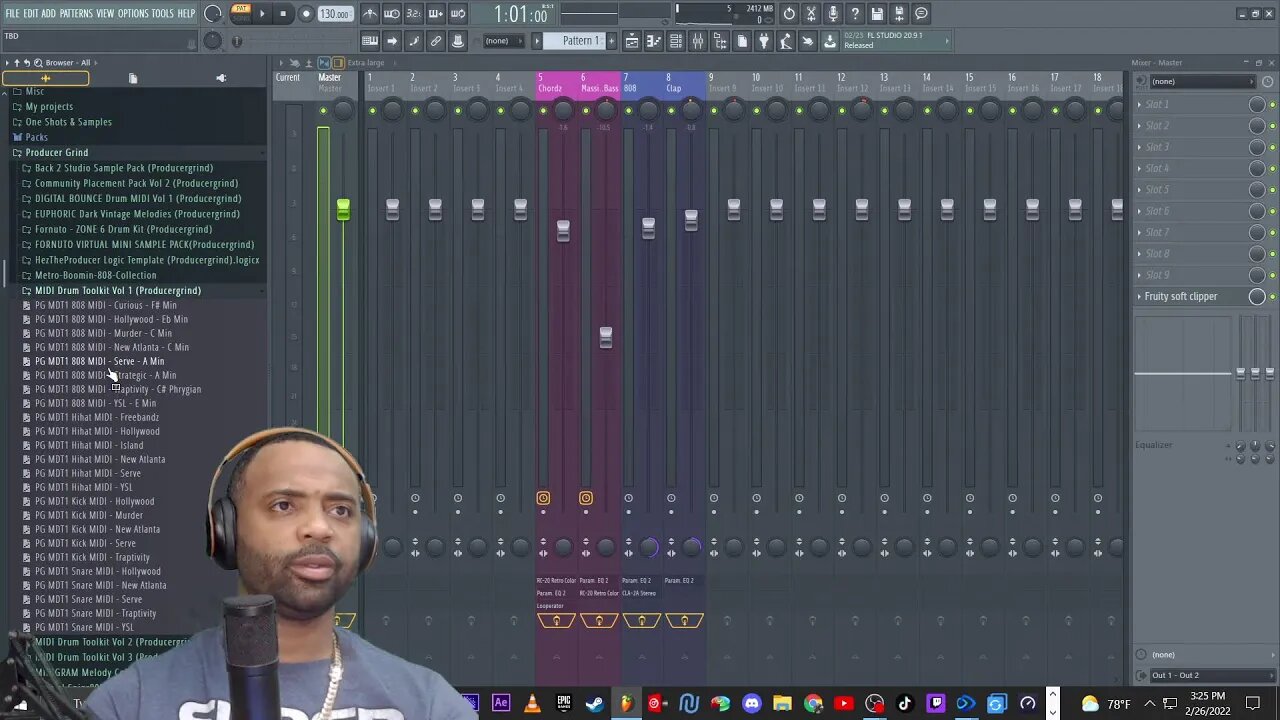Toggle Clap track enable light

671,110
